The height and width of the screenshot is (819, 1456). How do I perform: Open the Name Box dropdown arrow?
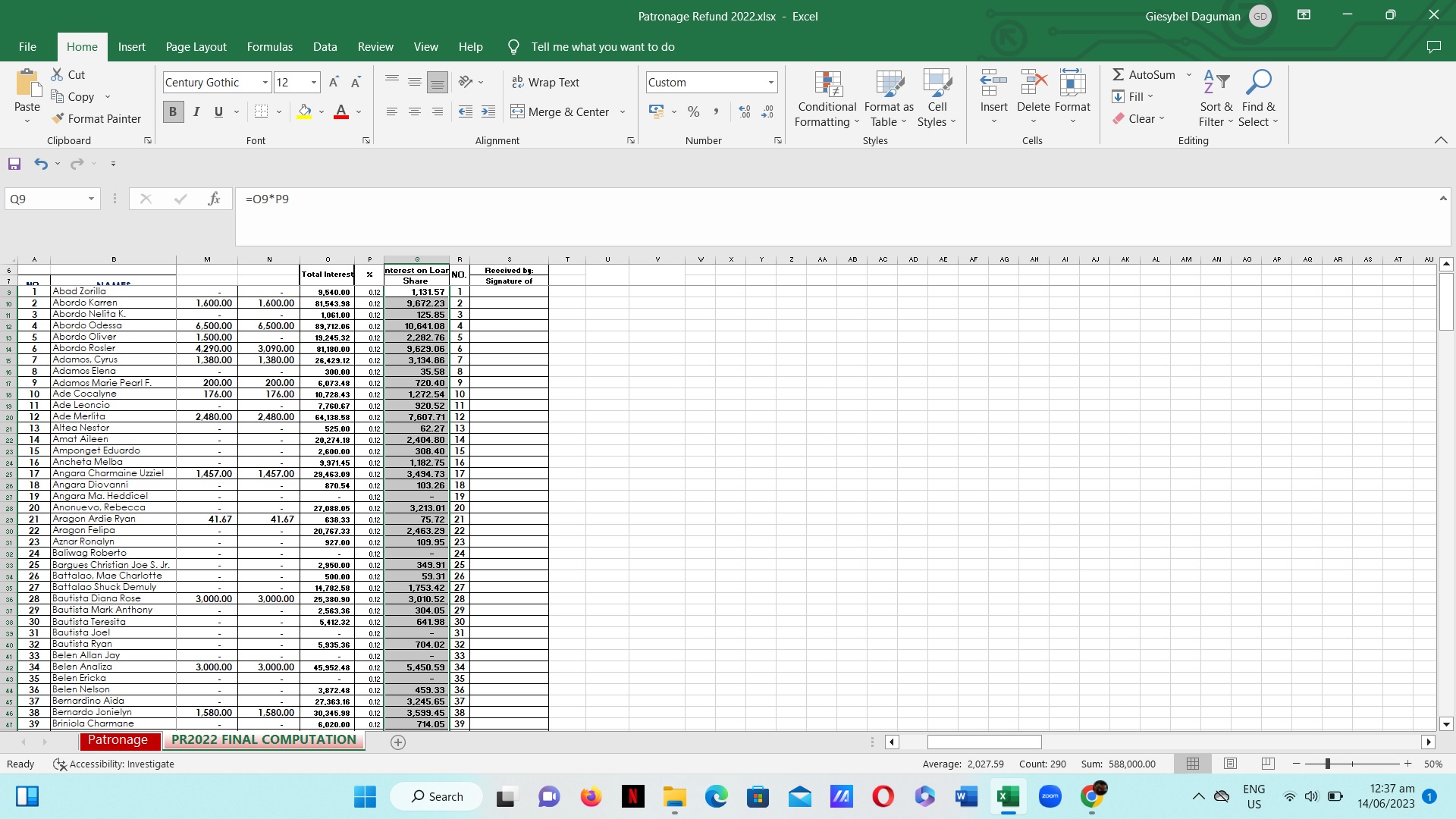click(x=91, y=199)
